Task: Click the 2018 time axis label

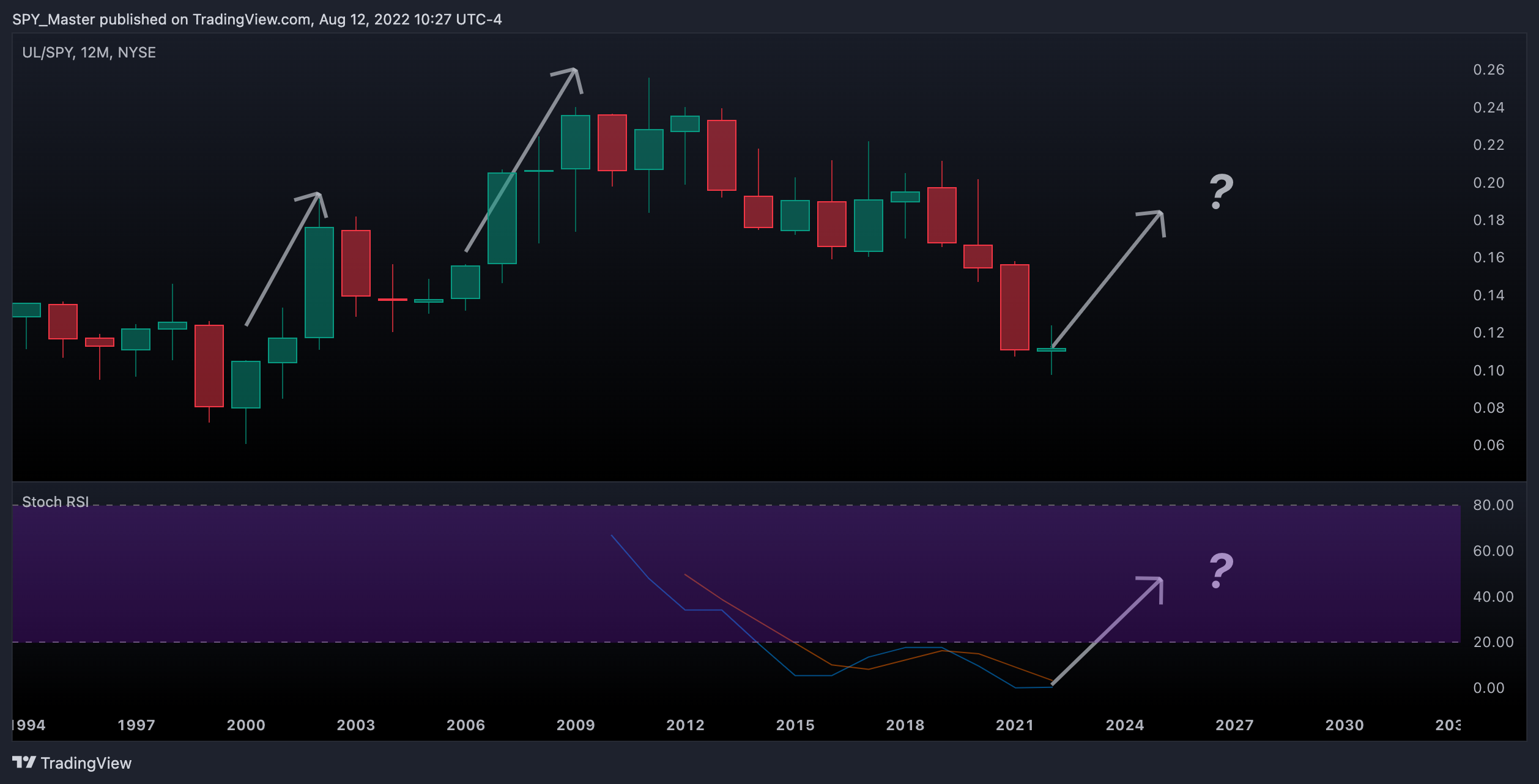Action: tap(905, 725)
